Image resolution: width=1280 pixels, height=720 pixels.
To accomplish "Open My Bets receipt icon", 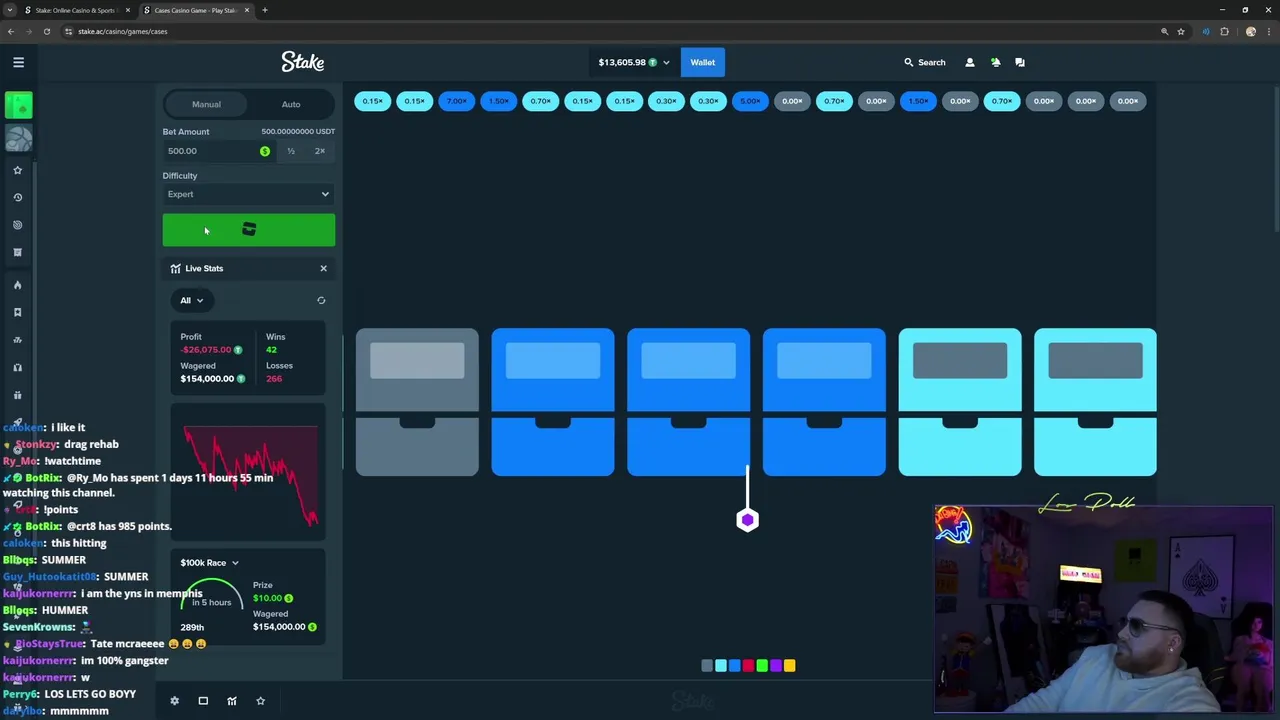I will pos(17,252).
